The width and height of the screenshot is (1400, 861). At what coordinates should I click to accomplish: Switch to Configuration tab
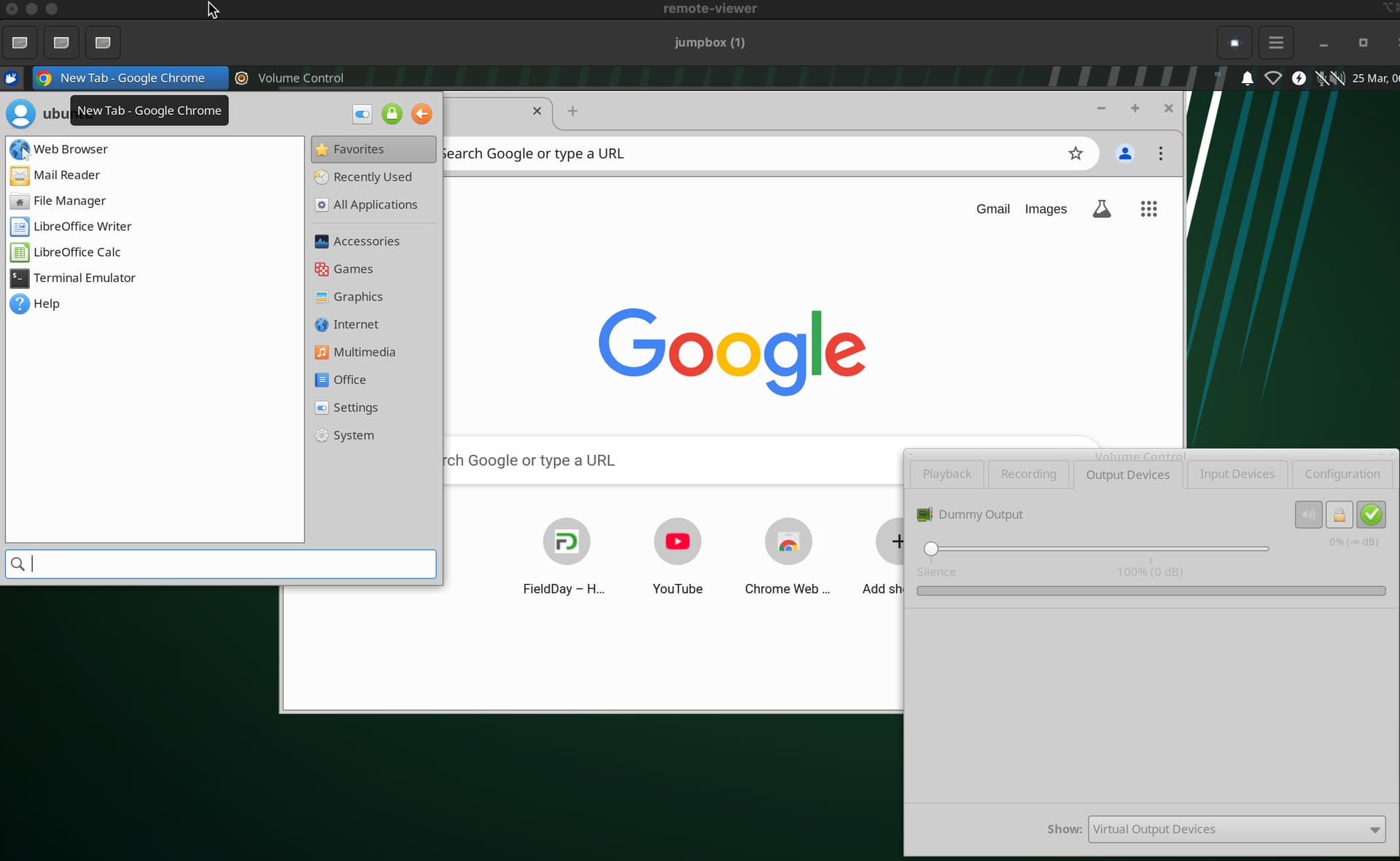click(1342, 474)
